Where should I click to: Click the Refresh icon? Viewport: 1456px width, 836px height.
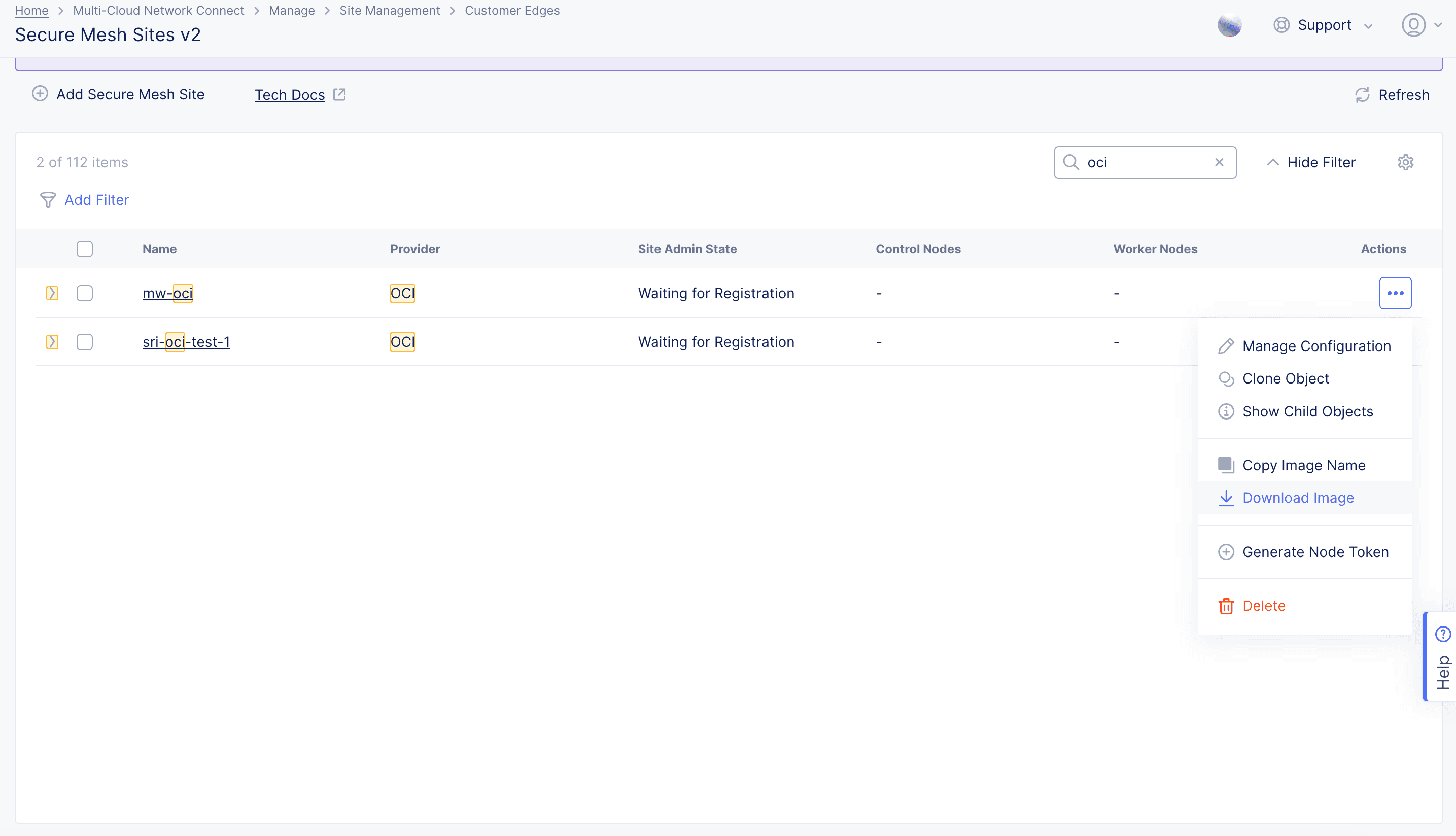pyautogui.click(x=1363, y=95)
